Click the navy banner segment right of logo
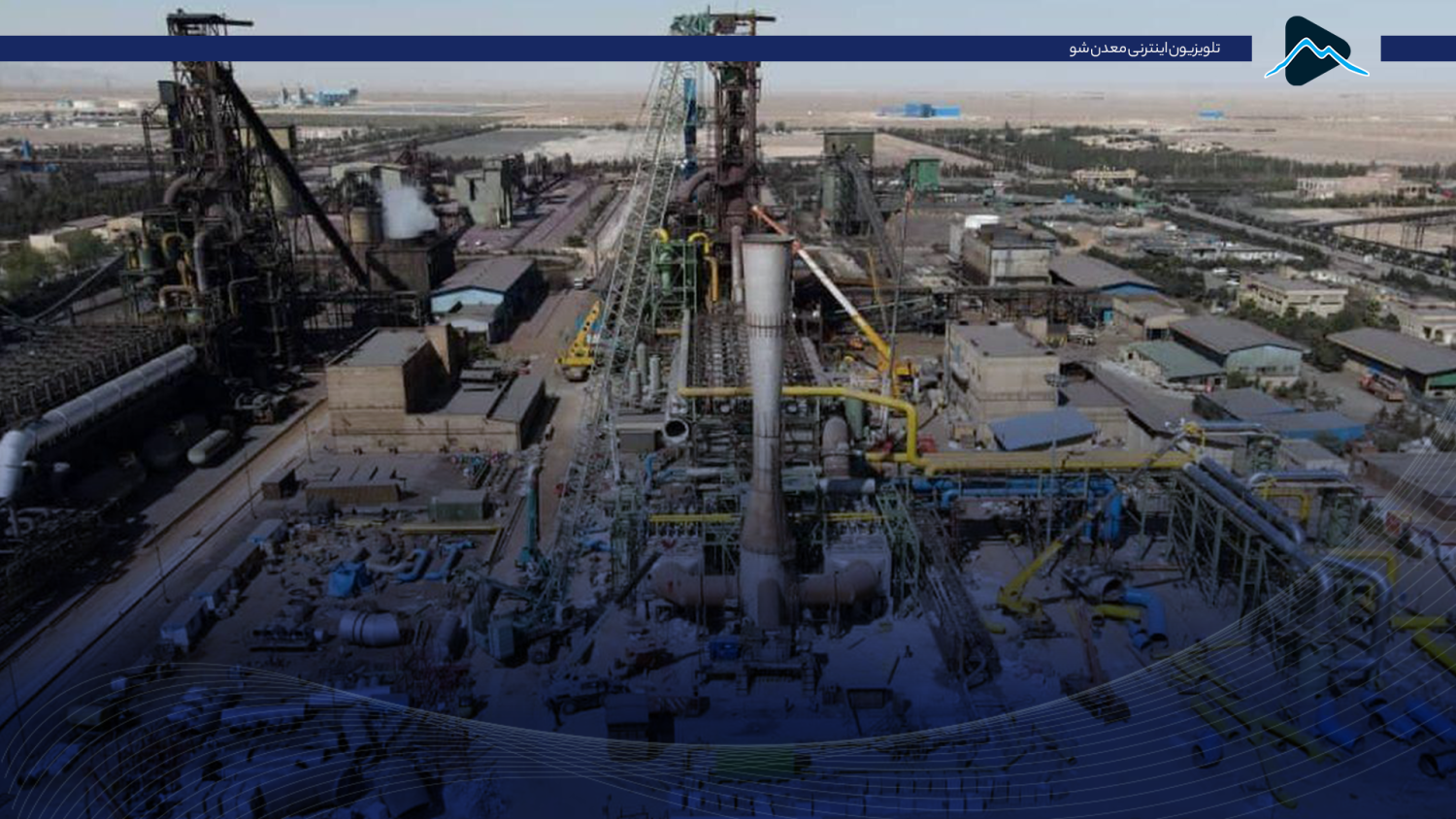1456x819 pixels. [x=1417, y=49]
